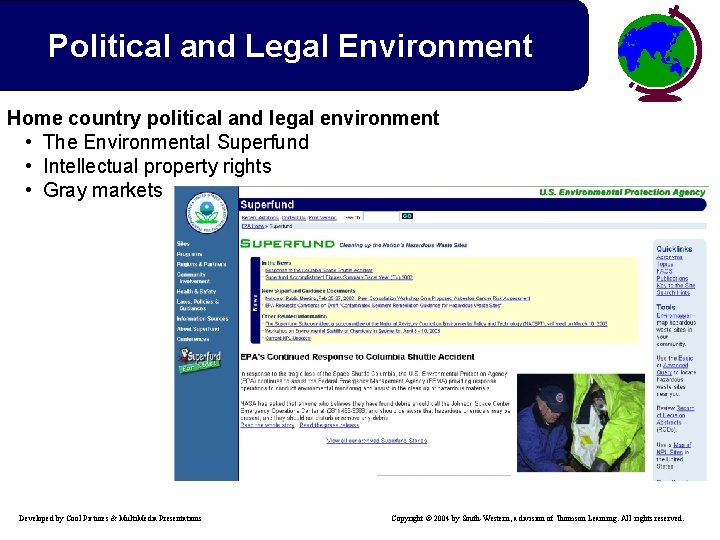Click the EPA Home breadcrumb link
720x540 pixels.
253,226
